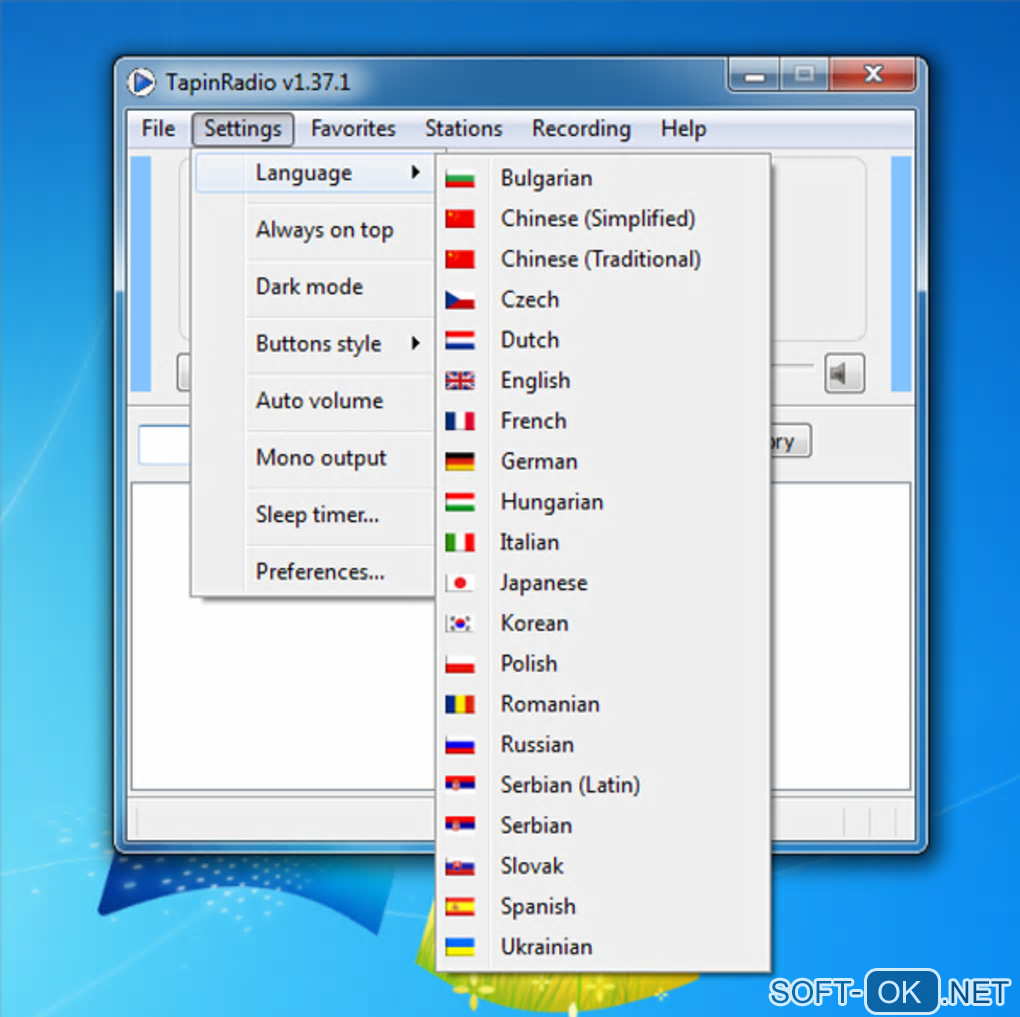1020x1017 pixels.
Task: Open the Help menu
Action: (x=684, y=129)
